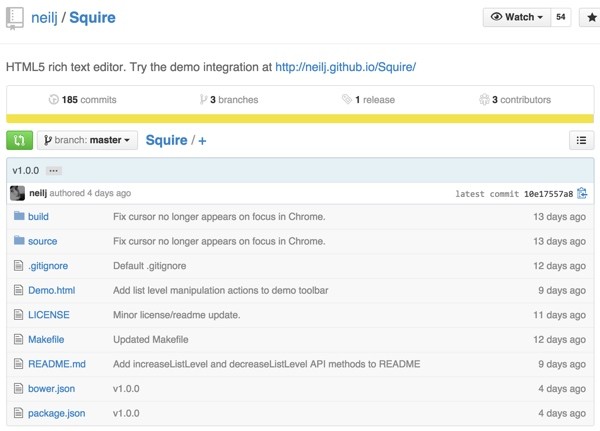This screenshot has width=600, height=431.
Task: Click the yellow language bar
Action: click(300, 119)
